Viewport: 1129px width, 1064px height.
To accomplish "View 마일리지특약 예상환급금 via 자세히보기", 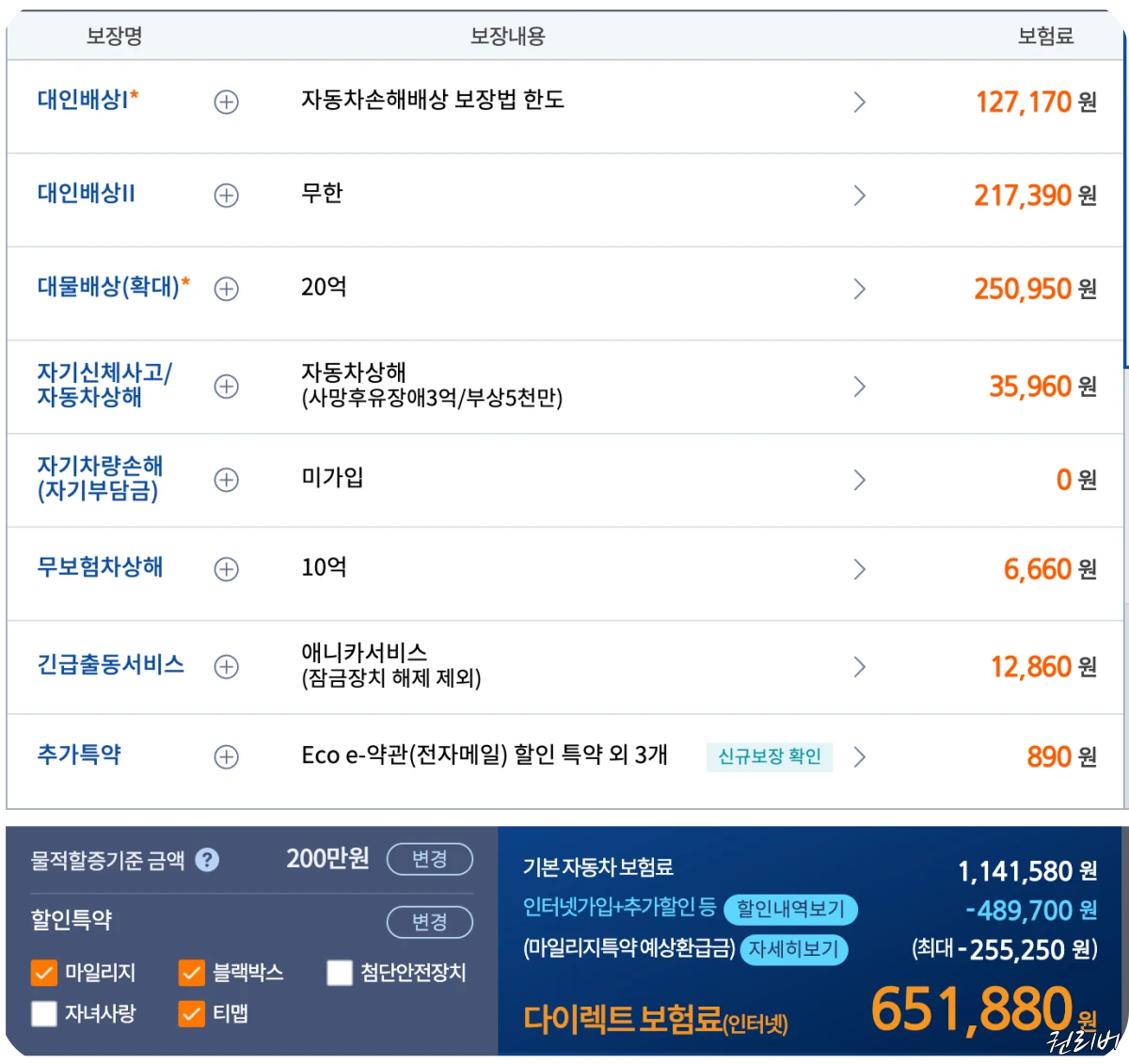I will point(793,950).
